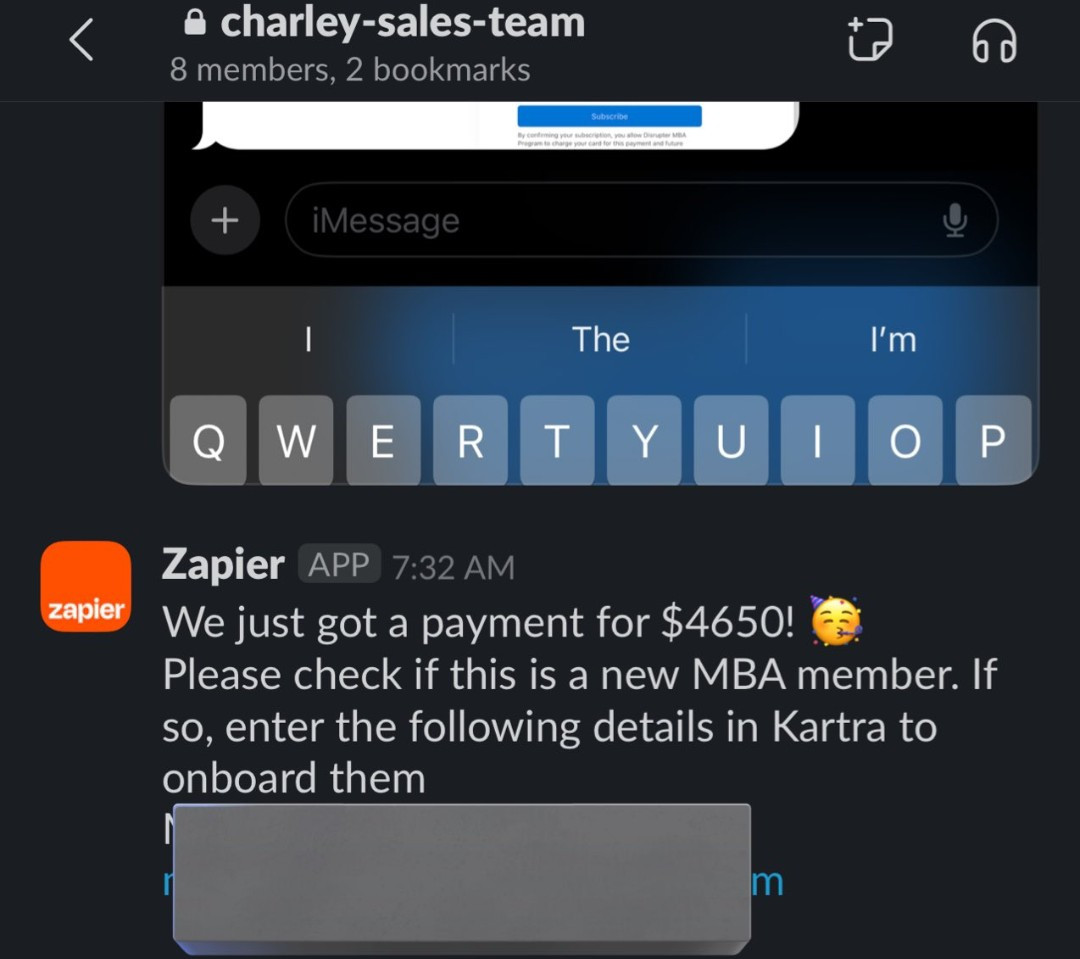Open the Zapier app avatar

tap(86, 586)
